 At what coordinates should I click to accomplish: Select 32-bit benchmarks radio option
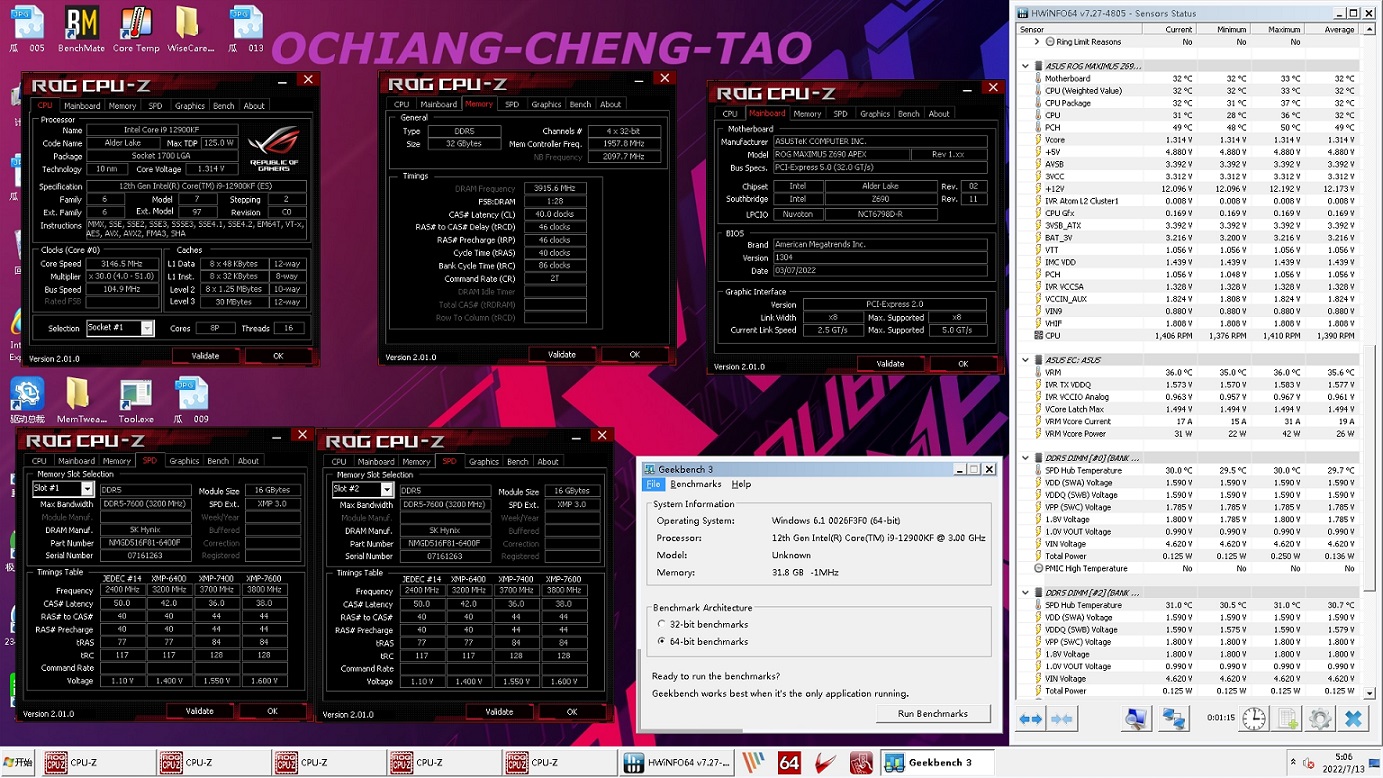[x=661, y=625]
